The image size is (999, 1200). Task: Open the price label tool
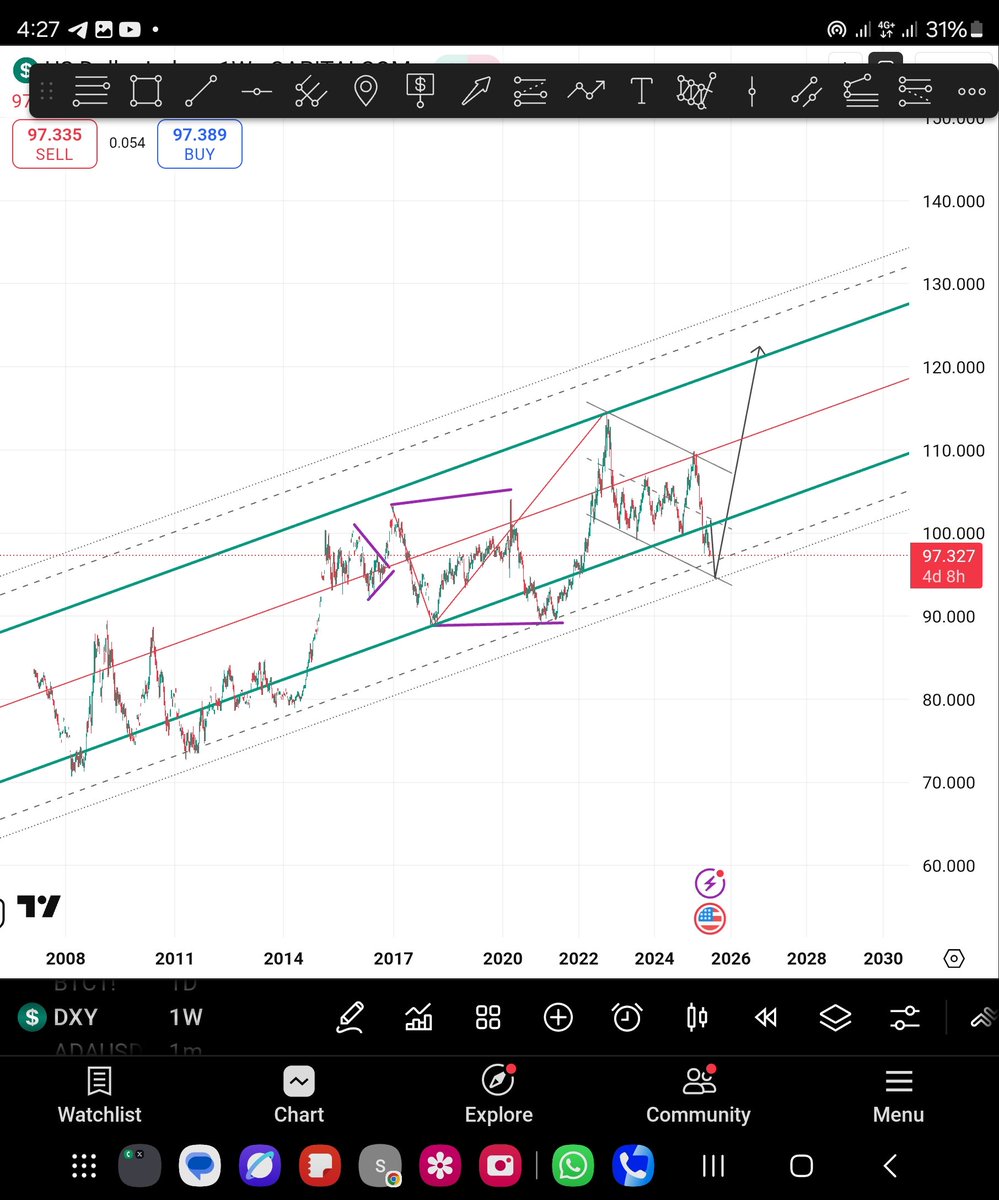coord(420,90)
